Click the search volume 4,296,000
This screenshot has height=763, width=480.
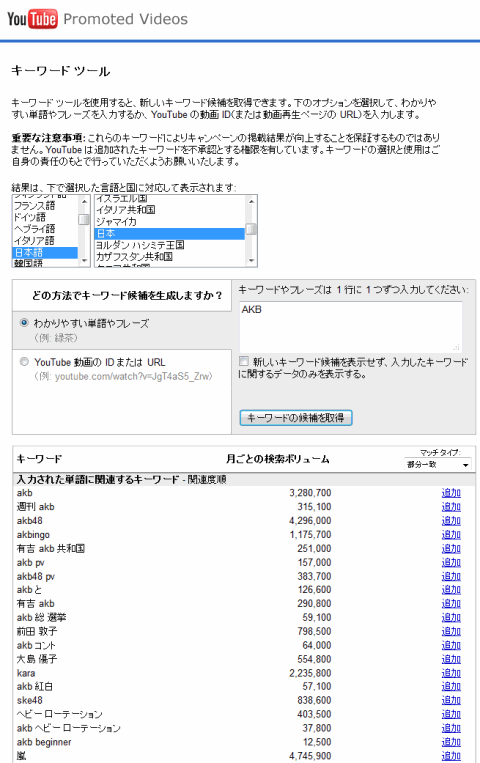310,521
